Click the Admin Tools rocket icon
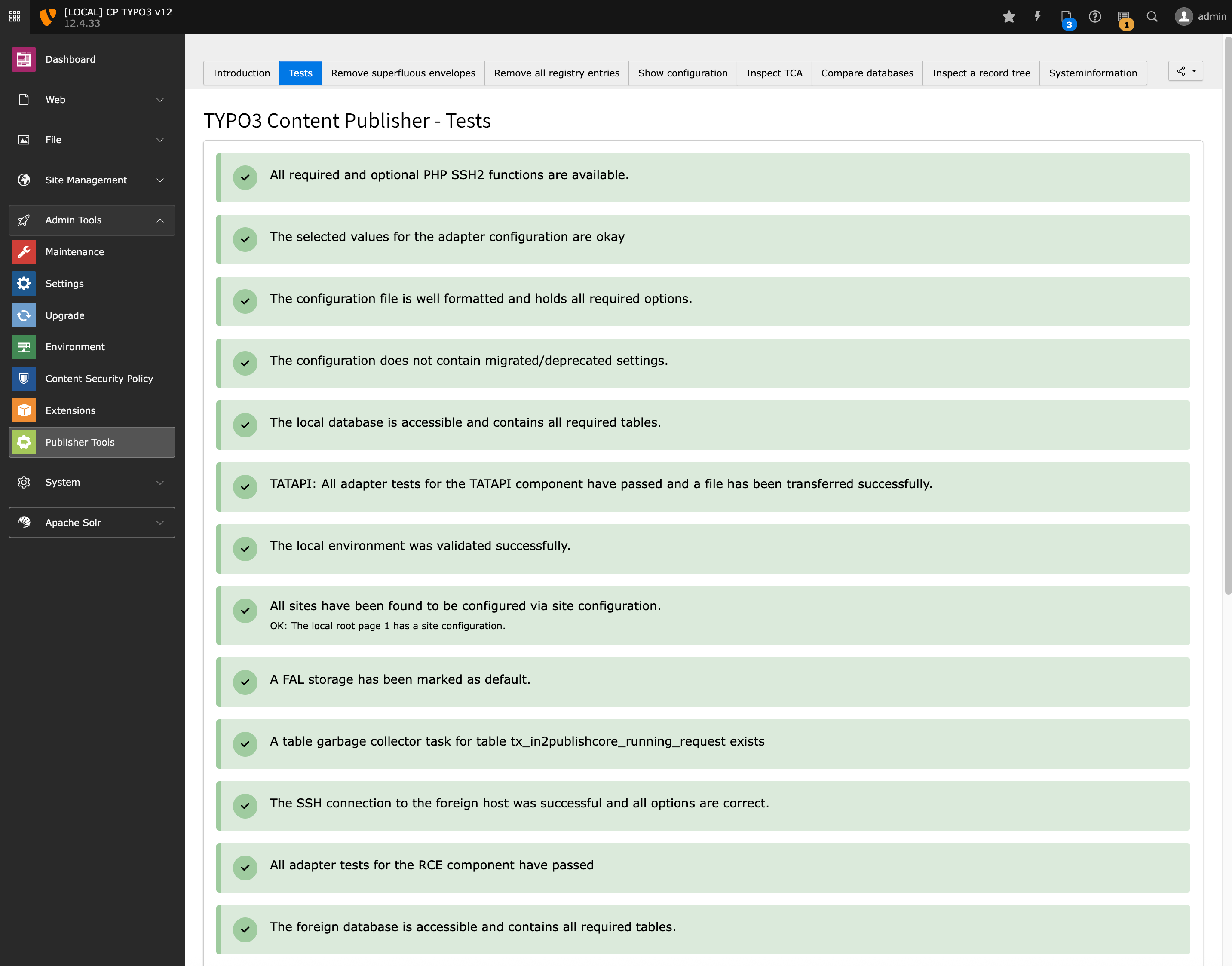 pos(24,220)
